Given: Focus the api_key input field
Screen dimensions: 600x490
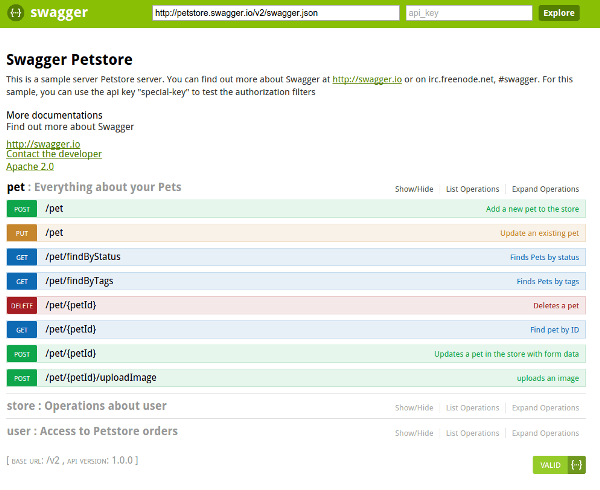Looking at the screenshot, I should [469, 13].
